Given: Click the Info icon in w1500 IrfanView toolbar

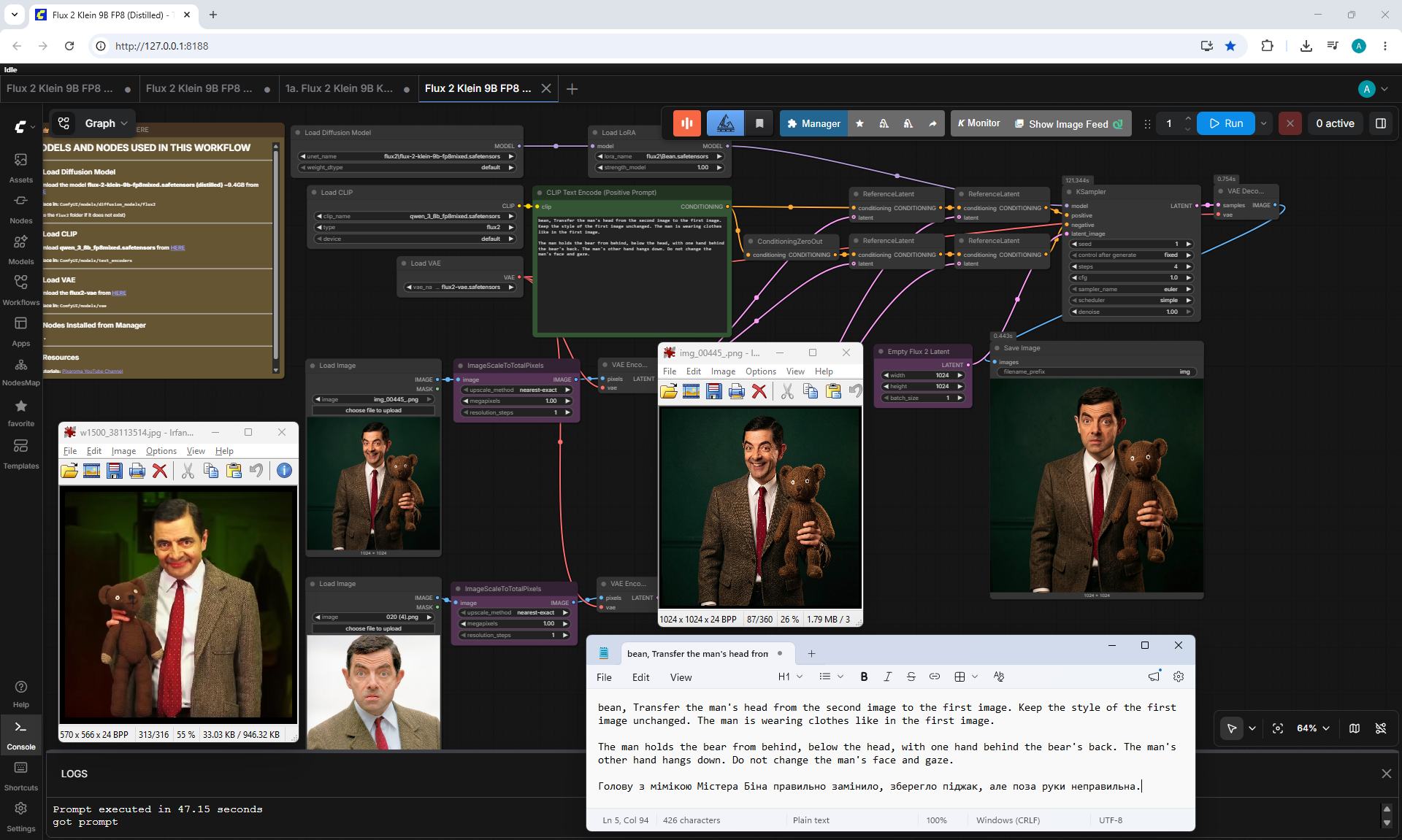Looking at the screenshot, I should 284,471.
